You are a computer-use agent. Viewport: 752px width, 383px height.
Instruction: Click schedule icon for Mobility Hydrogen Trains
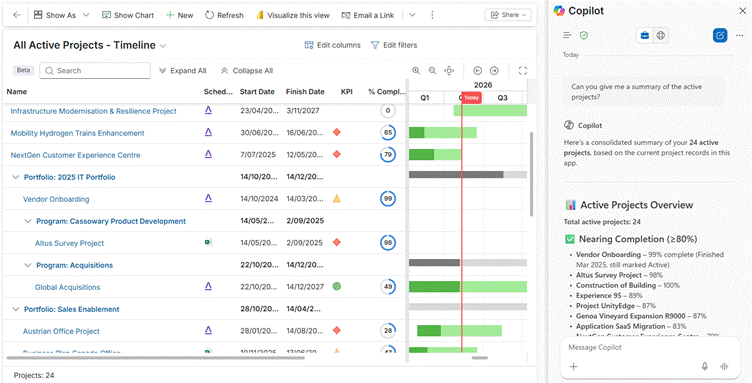point(208,132)
